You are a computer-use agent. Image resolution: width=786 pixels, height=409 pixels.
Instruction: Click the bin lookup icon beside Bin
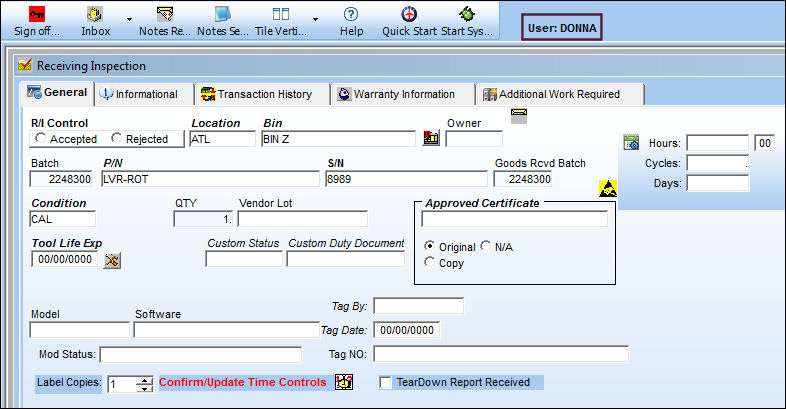pyautogui.click(x=431, y=138)
